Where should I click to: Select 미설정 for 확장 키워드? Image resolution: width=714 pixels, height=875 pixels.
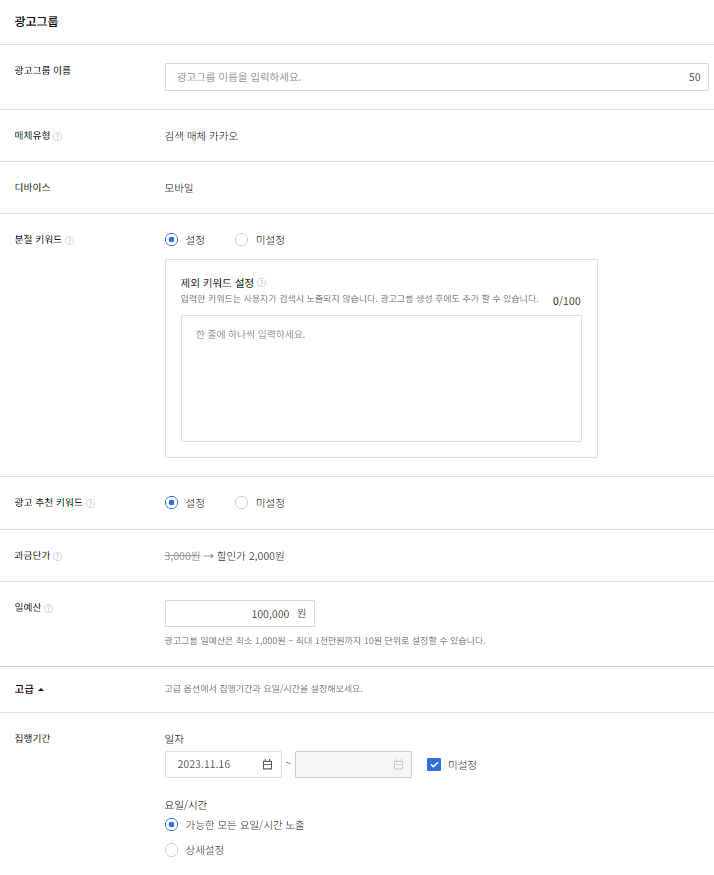coord(241,240)
